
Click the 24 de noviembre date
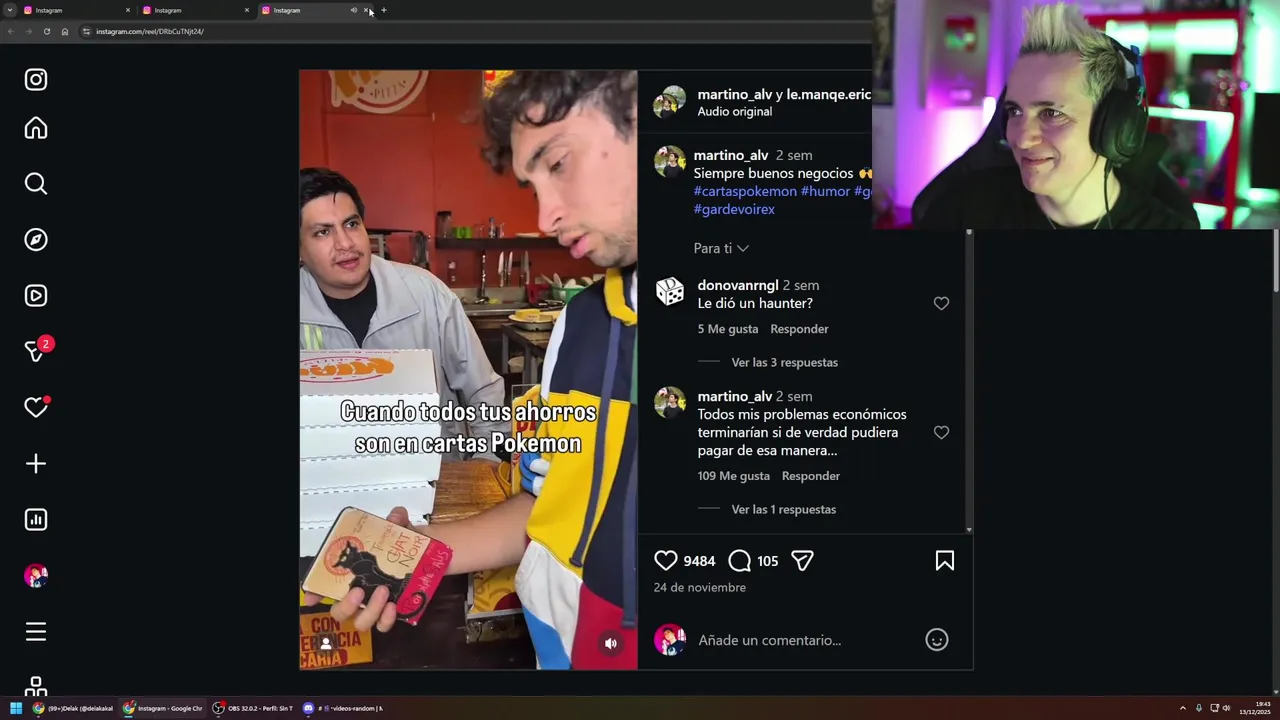pyautogui.click(x=700, y=587)
